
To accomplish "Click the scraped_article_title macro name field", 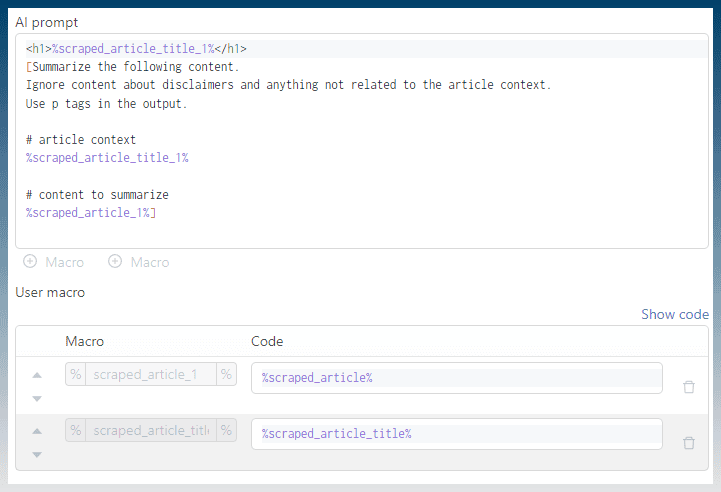I will (x=151, y=430).
